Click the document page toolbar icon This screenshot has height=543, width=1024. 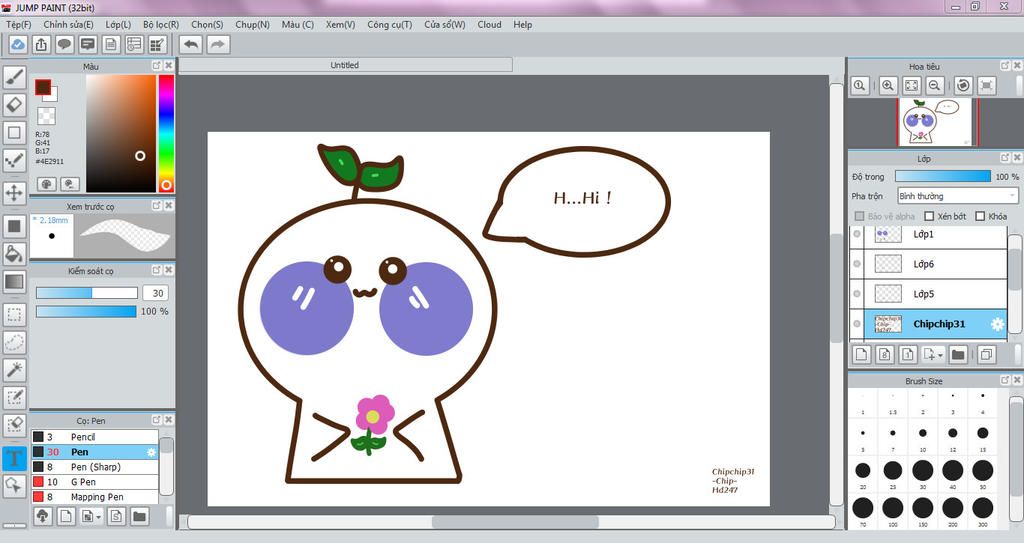111,44
